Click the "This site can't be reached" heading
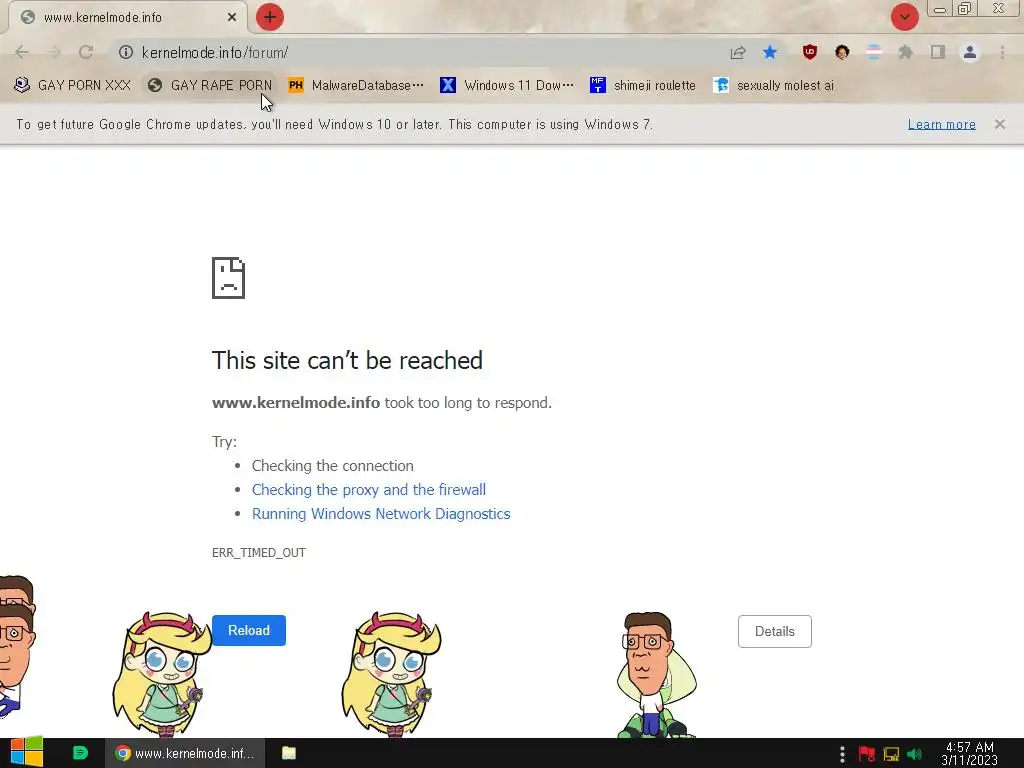The image size is (1024, 768). [x=347, y=360]
